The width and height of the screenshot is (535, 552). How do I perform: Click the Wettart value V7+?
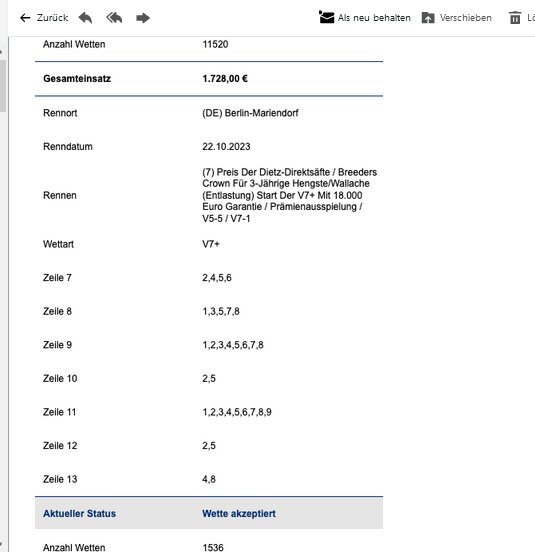[211, 244]
